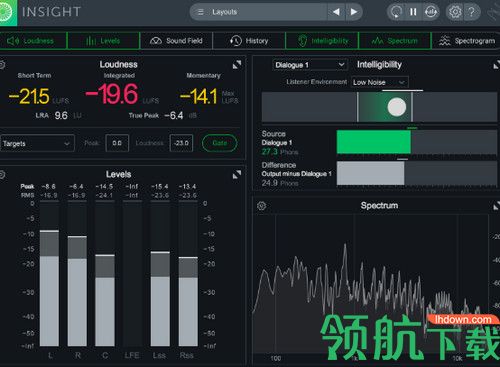Expand the Loudness panel to full view
500x367 pixels.
coord(237,65)
